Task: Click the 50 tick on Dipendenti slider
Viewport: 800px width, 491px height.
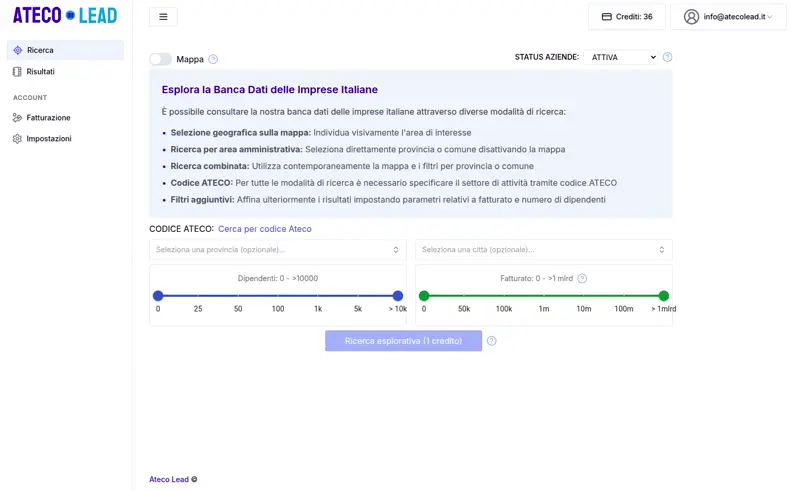Action: [238, 309]
